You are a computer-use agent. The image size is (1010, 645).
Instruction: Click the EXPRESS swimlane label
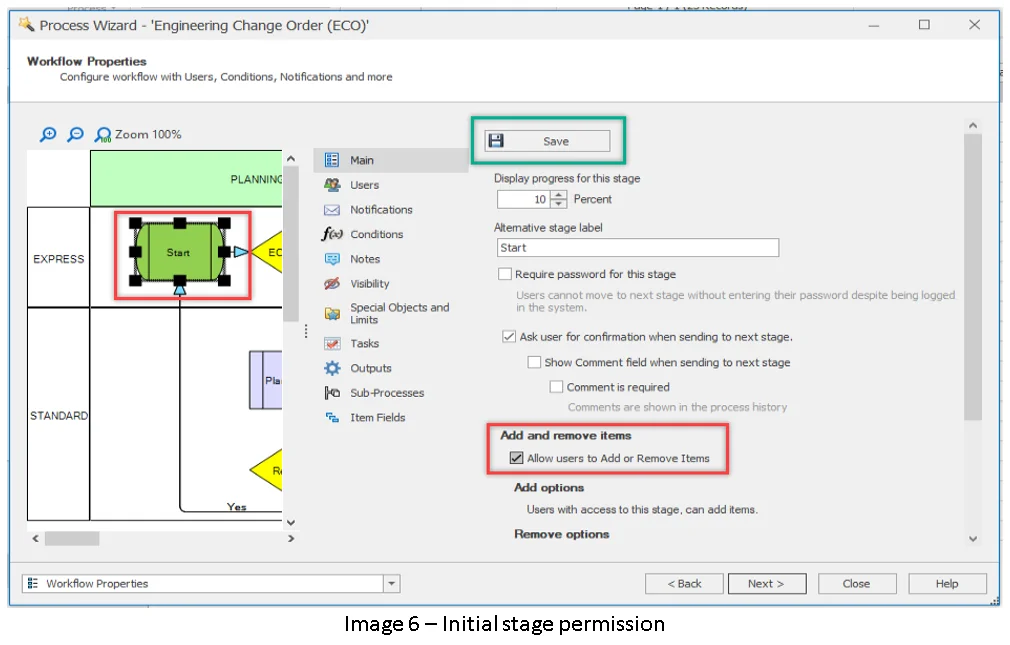[x=59, y=259]
